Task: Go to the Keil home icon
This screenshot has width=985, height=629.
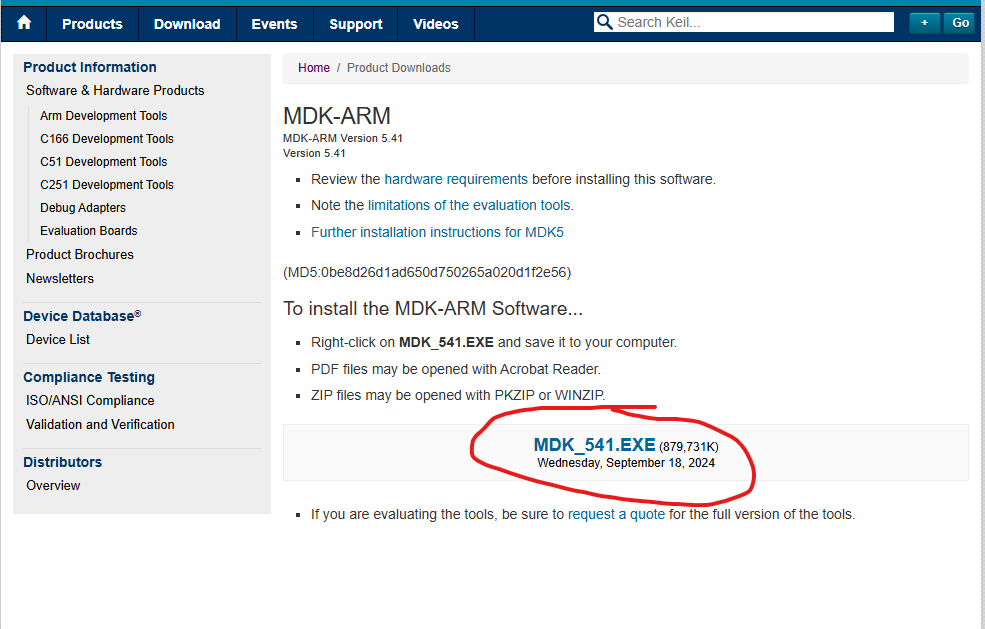Action: point(24,23)
